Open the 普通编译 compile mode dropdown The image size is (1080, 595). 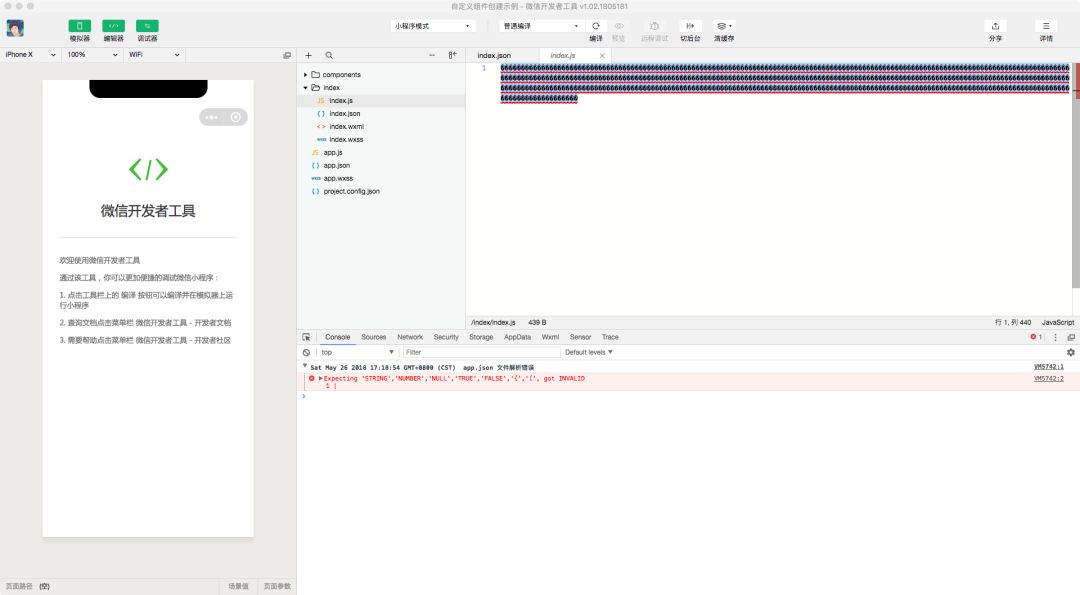(x=541, y=26)
